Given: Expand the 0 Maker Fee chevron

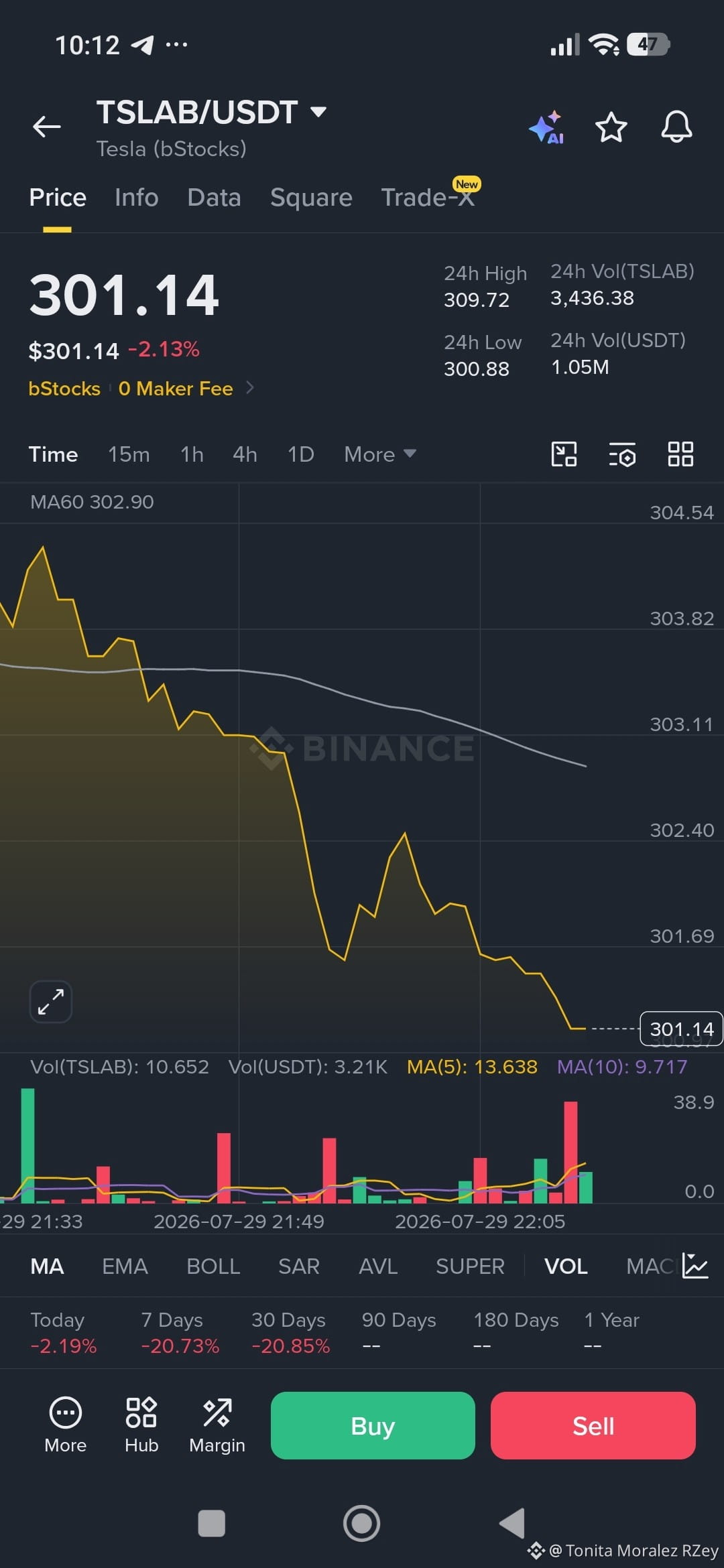Looking at the screenshot, I should (x=249, y=387).
